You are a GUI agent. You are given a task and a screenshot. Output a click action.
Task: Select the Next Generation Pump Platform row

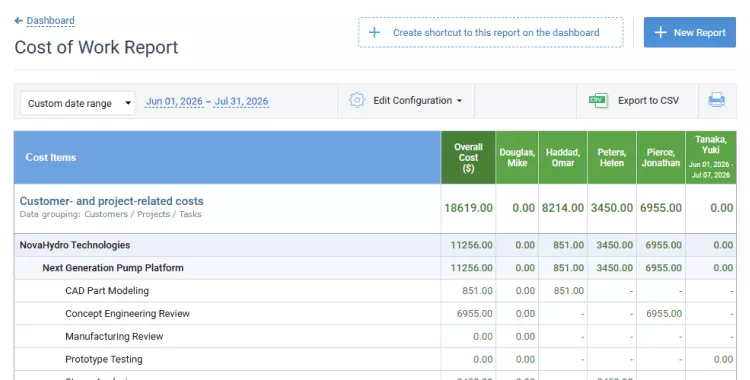375,268
